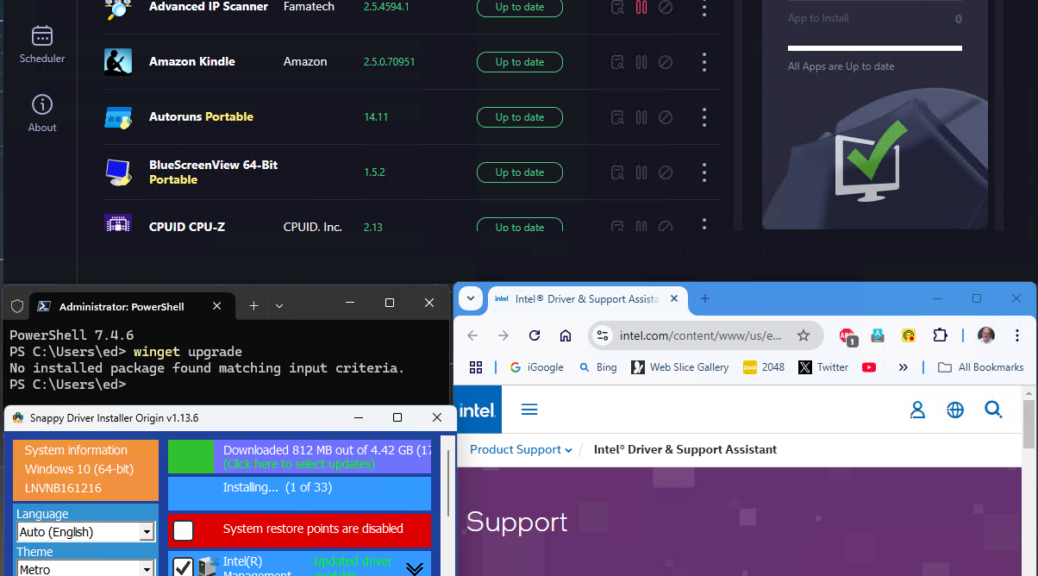Open release notes icon for Amazon Kindle
The height and width of the screenshot is (576, 1038).
pyautogui.click(x=617, y=62)
